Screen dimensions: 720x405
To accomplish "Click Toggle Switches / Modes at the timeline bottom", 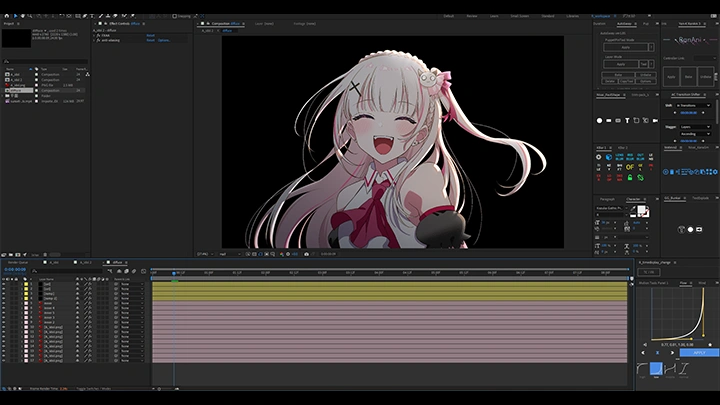I will [x=94, y=388].
